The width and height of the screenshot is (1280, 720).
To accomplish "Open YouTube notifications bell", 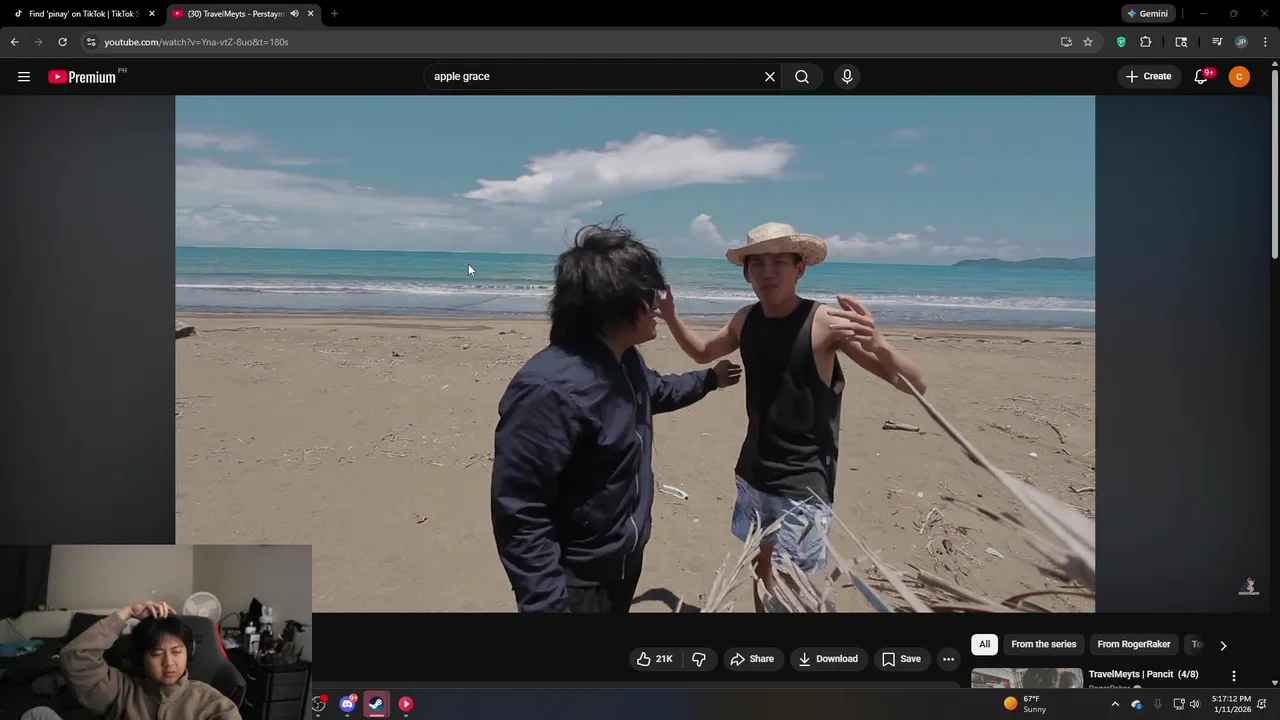I will tap(1201, 76).
